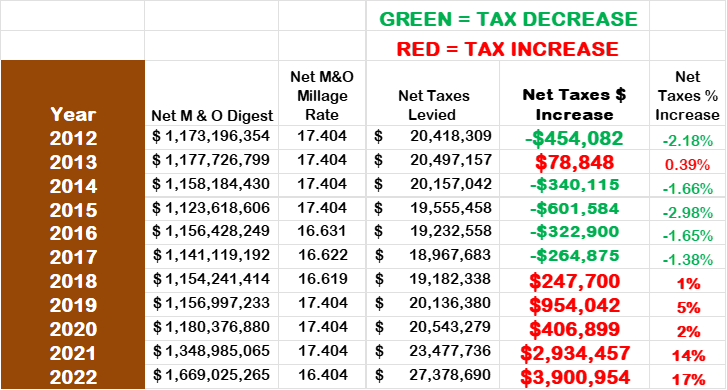
Task: Select the red $247,700 cell
Action: point(574,281)
